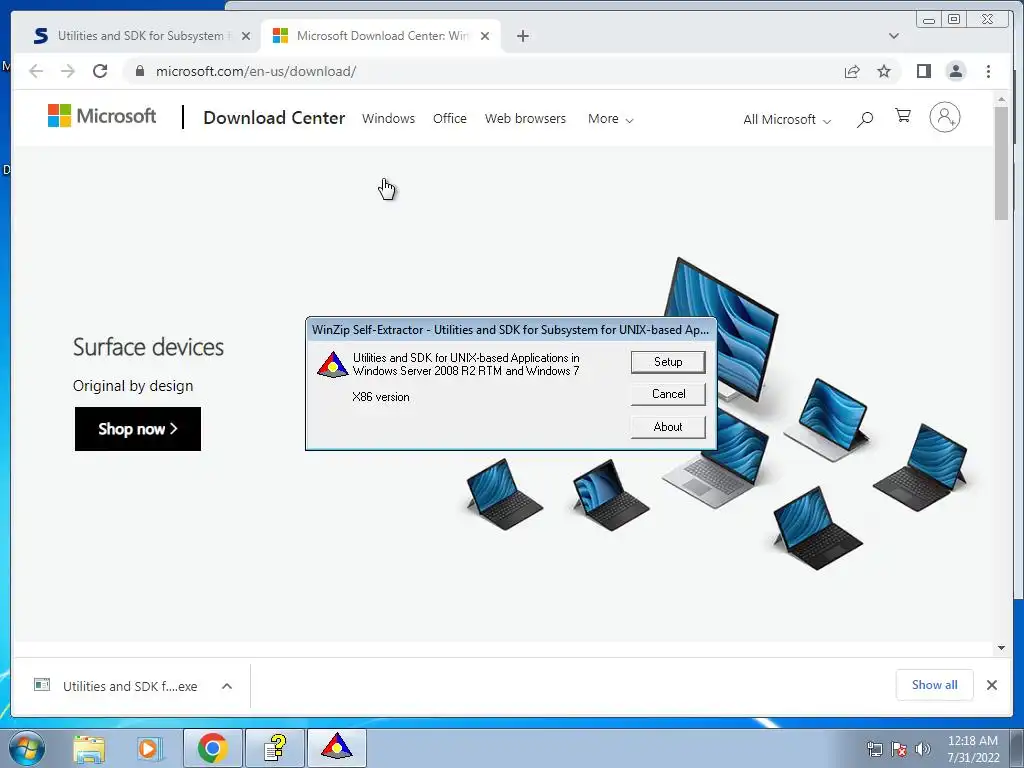Click Setup in the WinZip Self-Extractor dialog

667,362
